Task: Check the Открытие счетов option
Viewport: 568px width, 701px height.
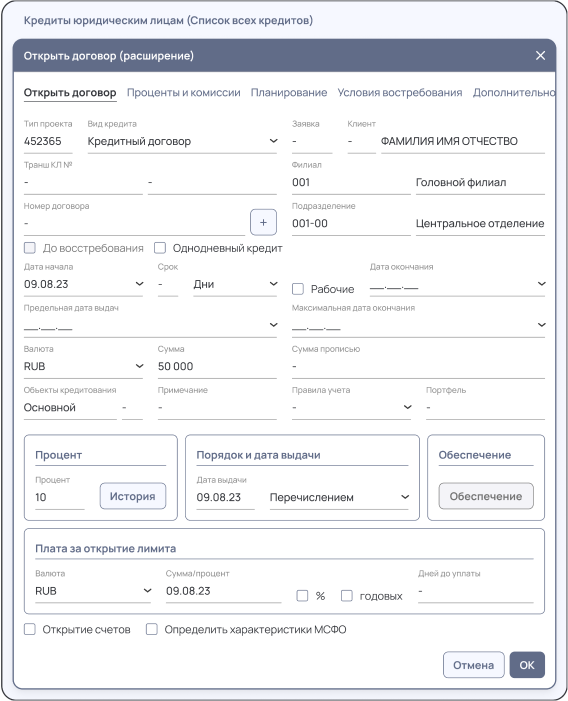Action: 30,629
